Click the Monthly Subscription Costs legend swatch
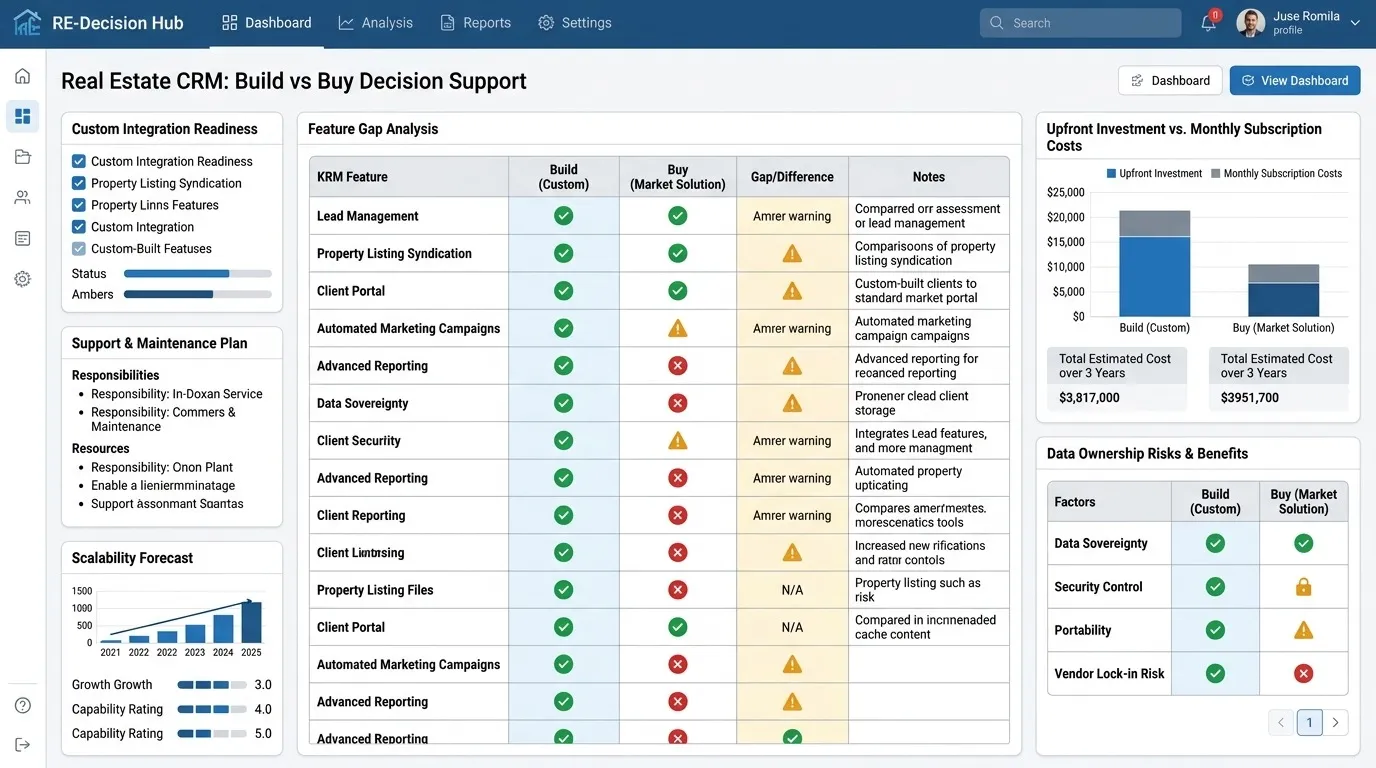Viewport: 1376px width, 768px height. coord(1215,174)
